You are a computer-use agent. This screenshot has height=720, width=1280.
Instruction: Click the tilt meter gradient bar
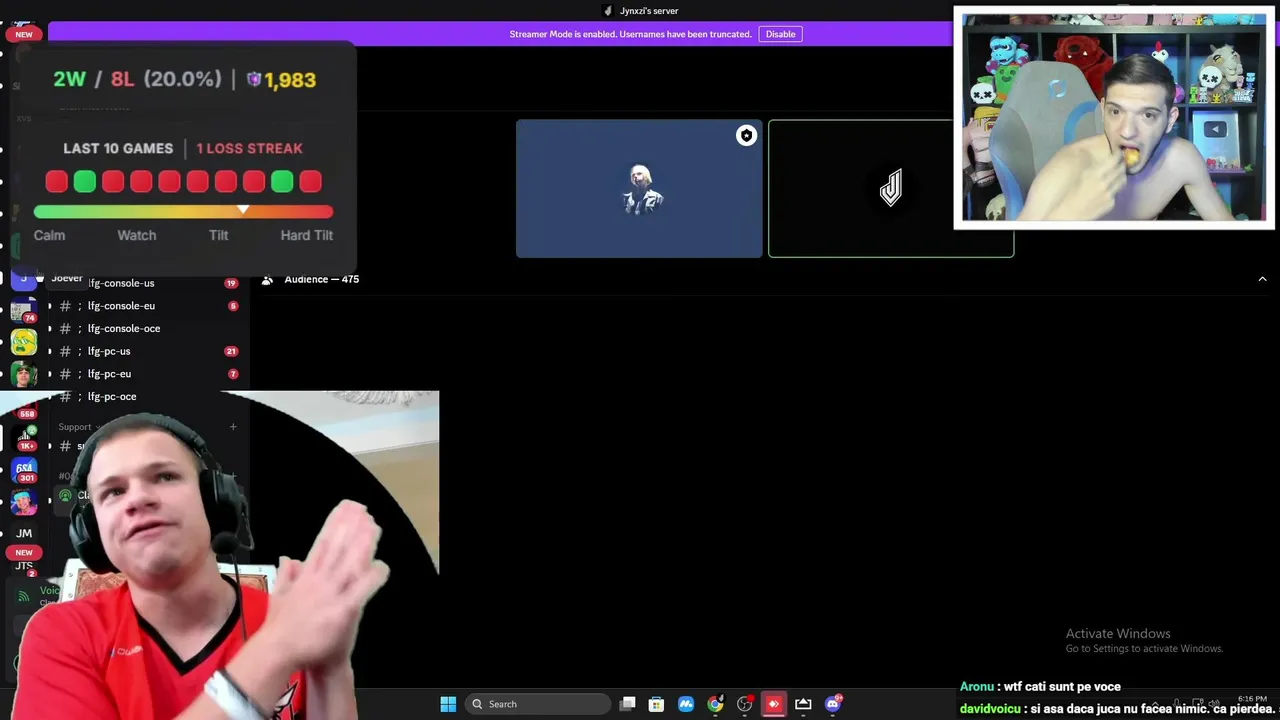183,211
